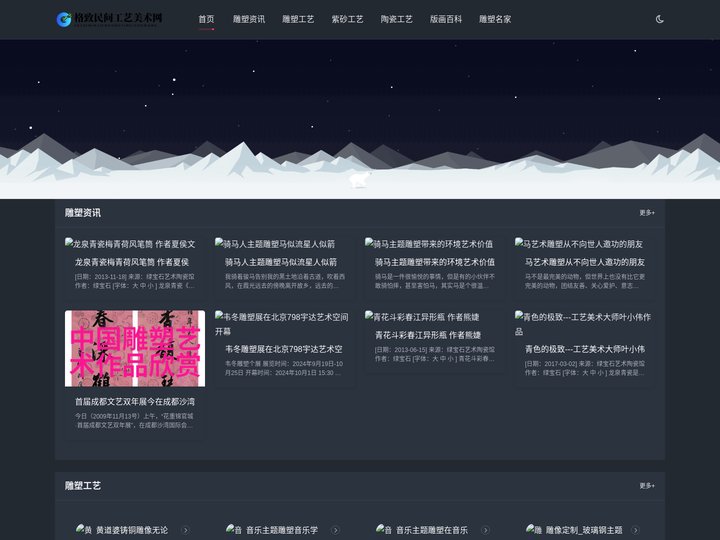Go to the 雕塑工艺 nav item
Viewport: 720px width, 540px height.
coord(298,19)
